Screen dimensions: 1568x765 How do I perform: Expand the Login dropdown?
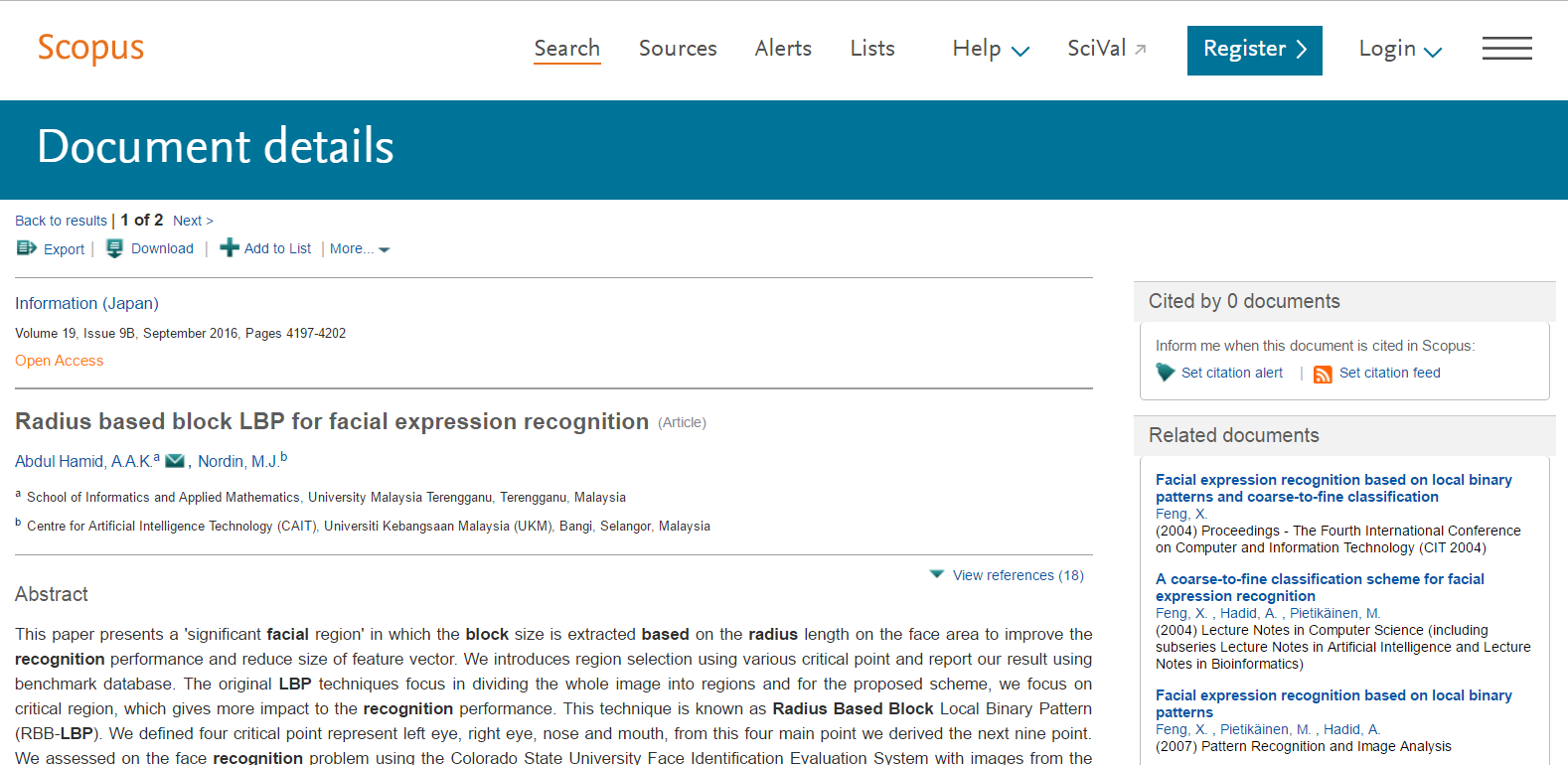(x=1399, y=49)
